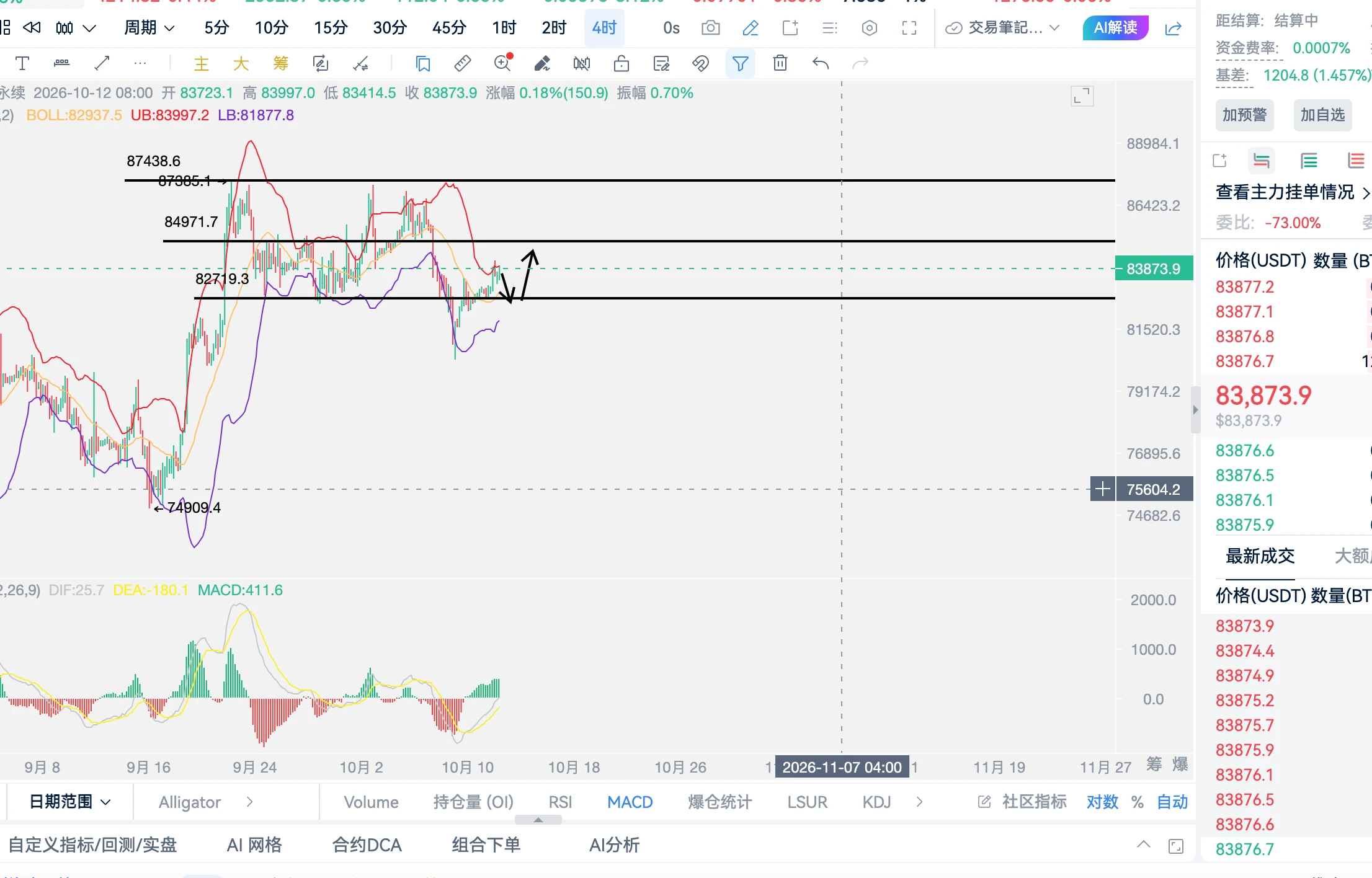Screen dimensions: 1372x878
Task: Select the 主 main-force indicator icon
Action: [x=201, y=63]
